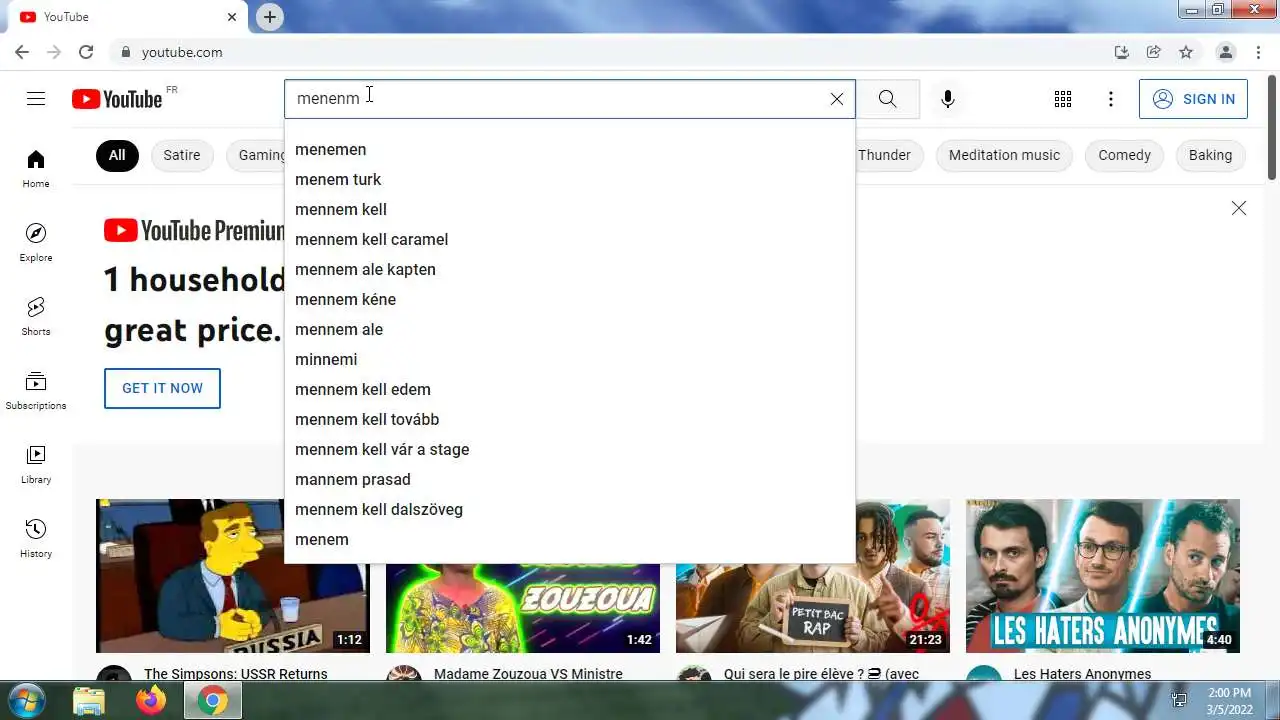Image resolution: width=1280 pixels, height=720 pixels.
Task: Choose the 'mennem ale' suggestion
Action: 570,329
